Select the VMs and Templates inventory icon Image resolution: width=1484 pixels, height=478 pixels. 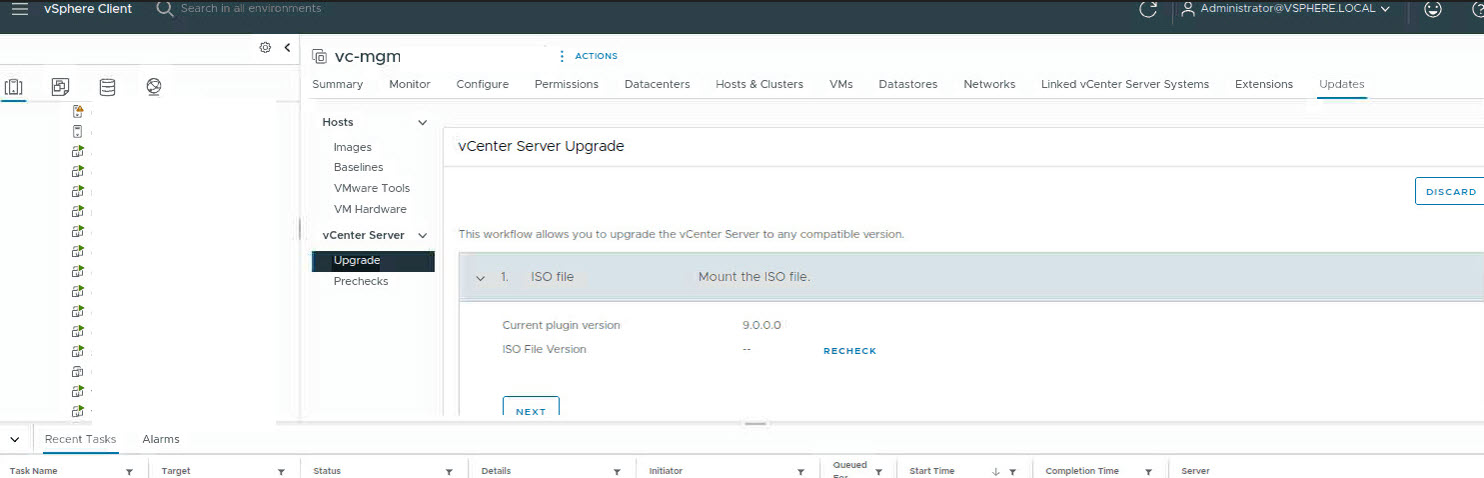[61, 87]
